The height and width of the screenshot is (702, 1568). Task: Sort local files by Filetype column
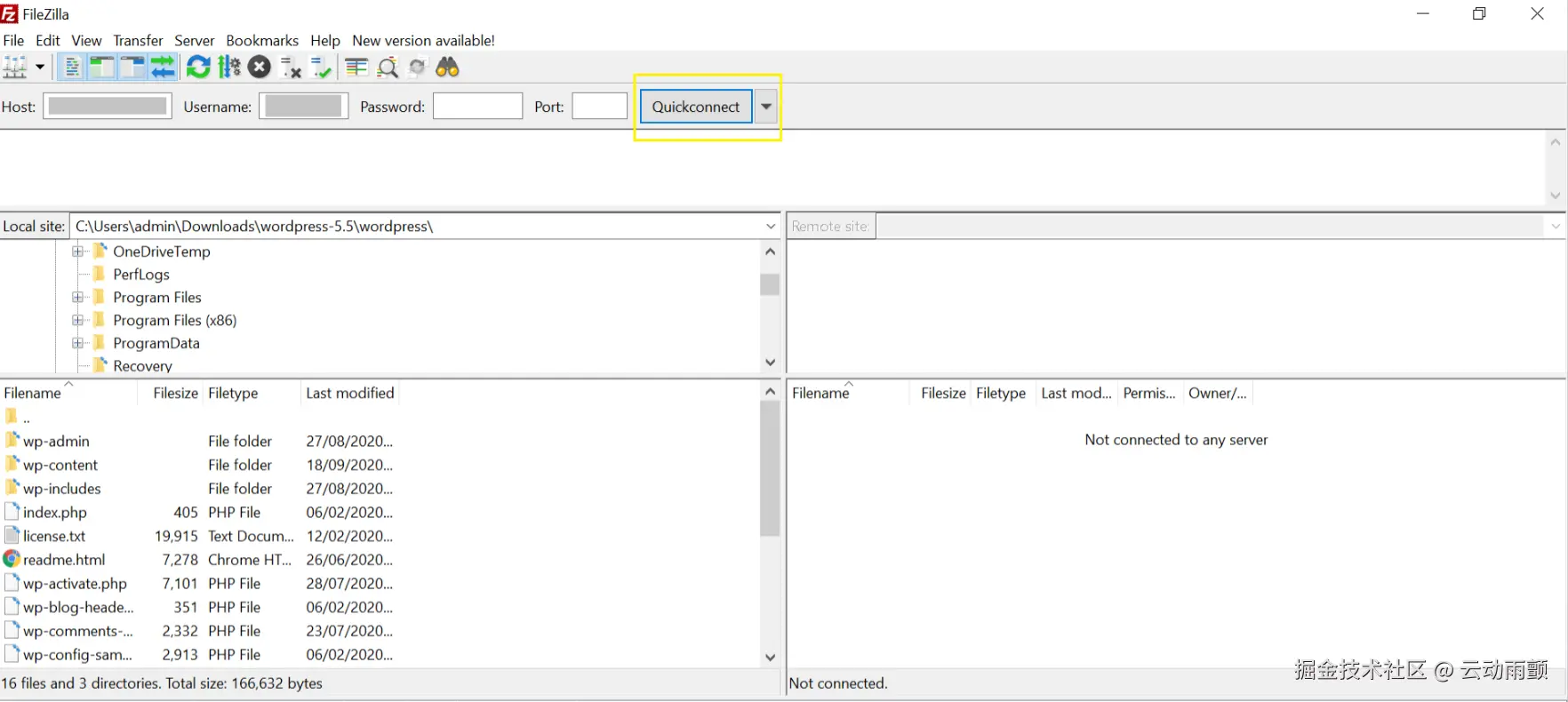252,394
